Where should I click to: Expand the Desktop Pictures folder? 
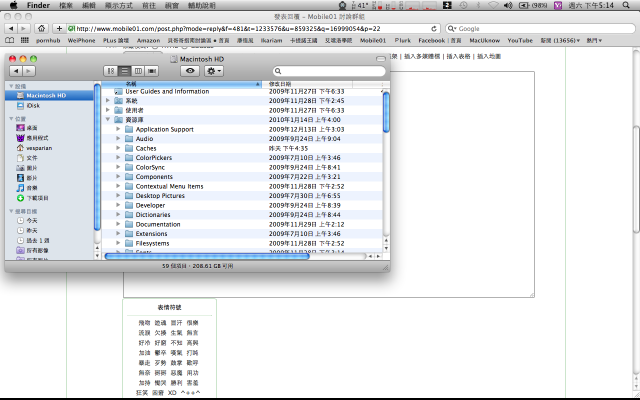point(118,196)
